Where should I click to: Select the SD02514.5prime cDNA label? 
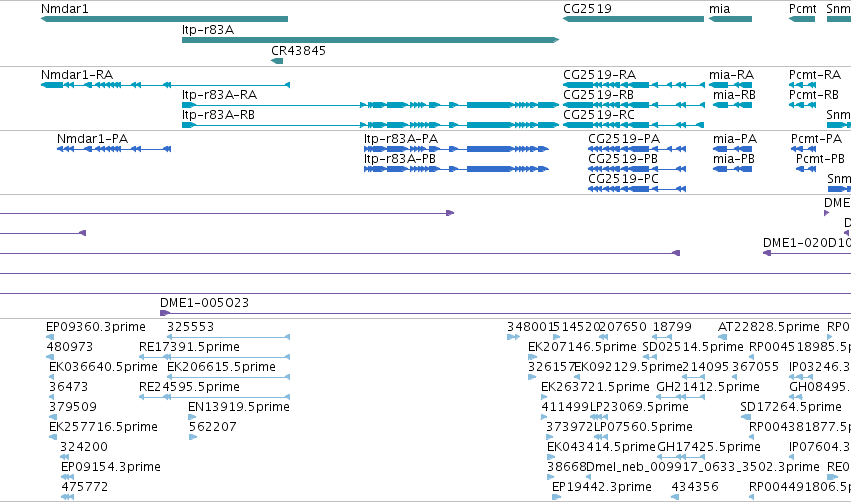click(693, 346)
